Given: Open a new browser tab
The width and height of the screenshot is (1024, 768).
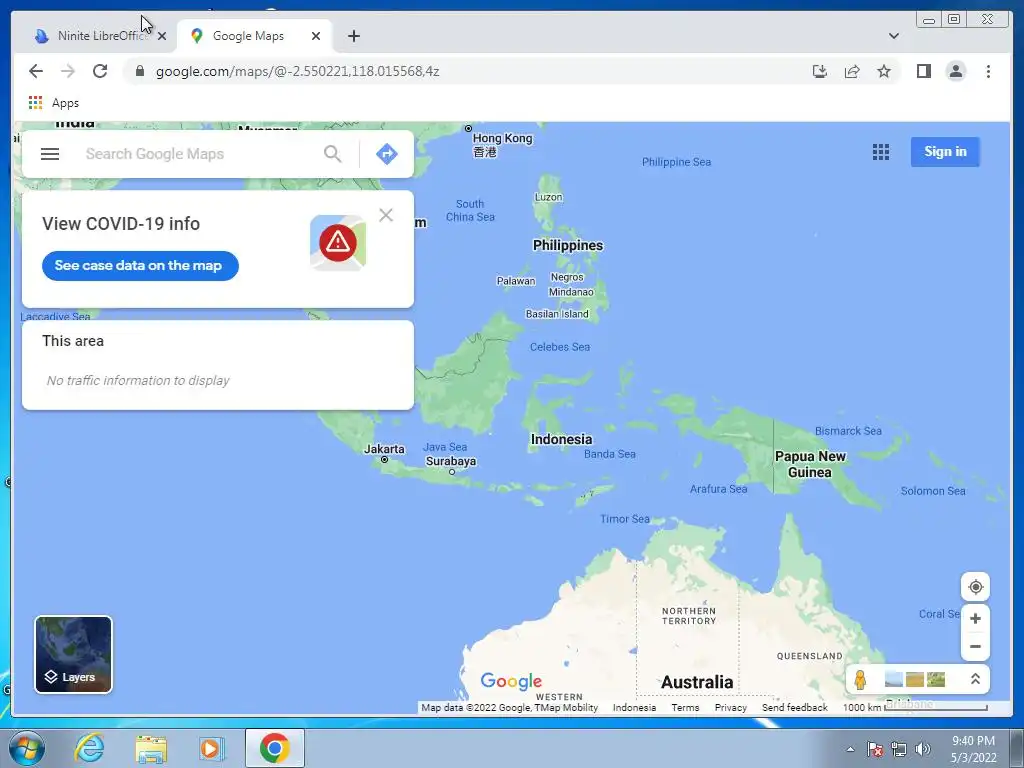Looking at the screenshot, I should [x=354, y=36].
